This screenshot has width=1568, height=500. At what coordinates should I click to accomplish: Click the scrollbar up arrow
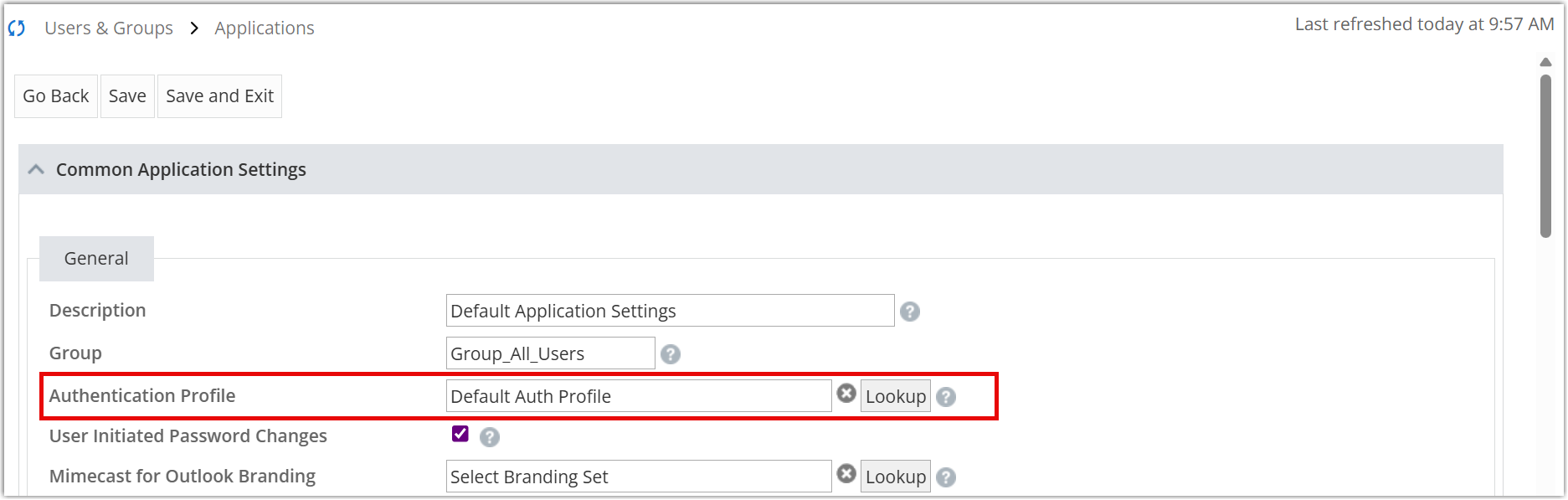(1545, 60)
